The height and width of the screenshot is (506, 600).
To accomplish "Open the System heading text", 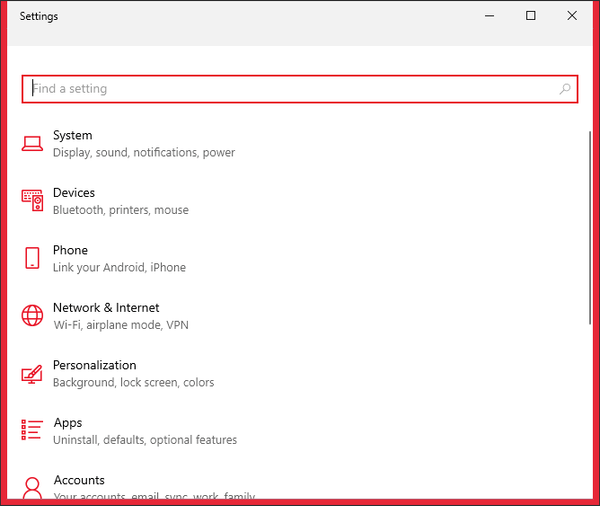I will pyautogui.click(x=72, y=135).
